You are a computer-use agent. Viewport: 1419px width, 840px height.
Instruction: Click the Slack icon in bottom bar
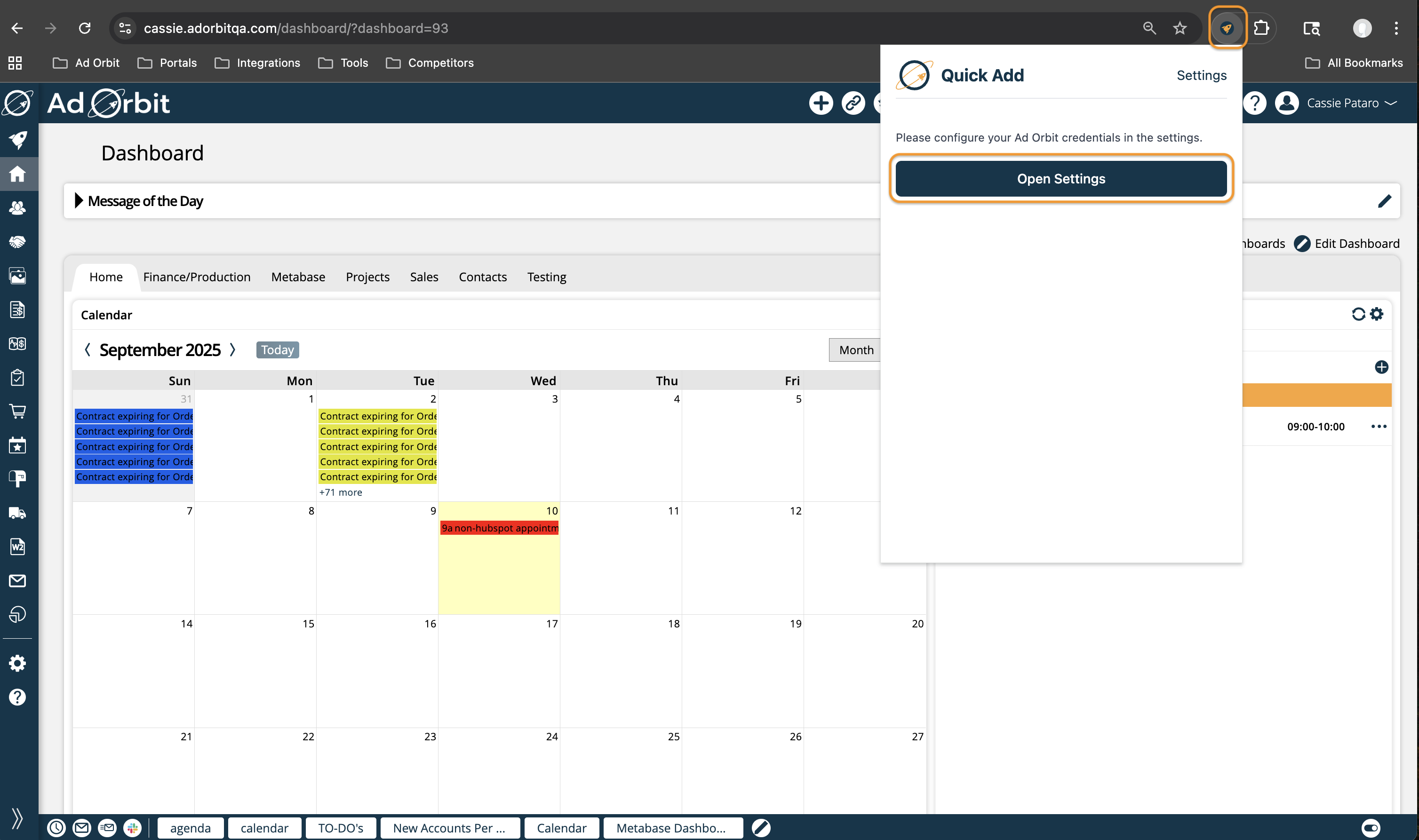pos(133,828)
